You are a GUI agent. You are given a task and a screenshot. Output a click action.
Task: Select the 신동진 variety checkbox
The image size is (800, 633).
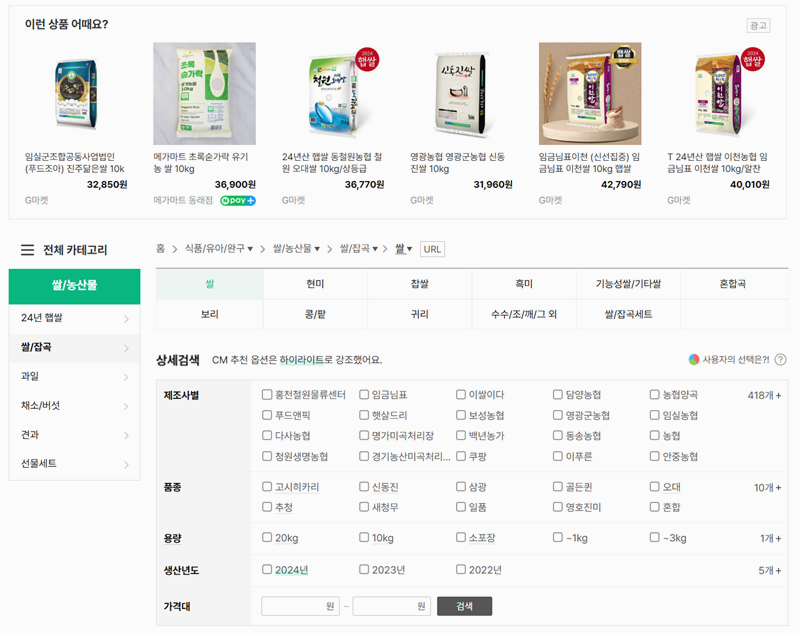coord(364,487)
